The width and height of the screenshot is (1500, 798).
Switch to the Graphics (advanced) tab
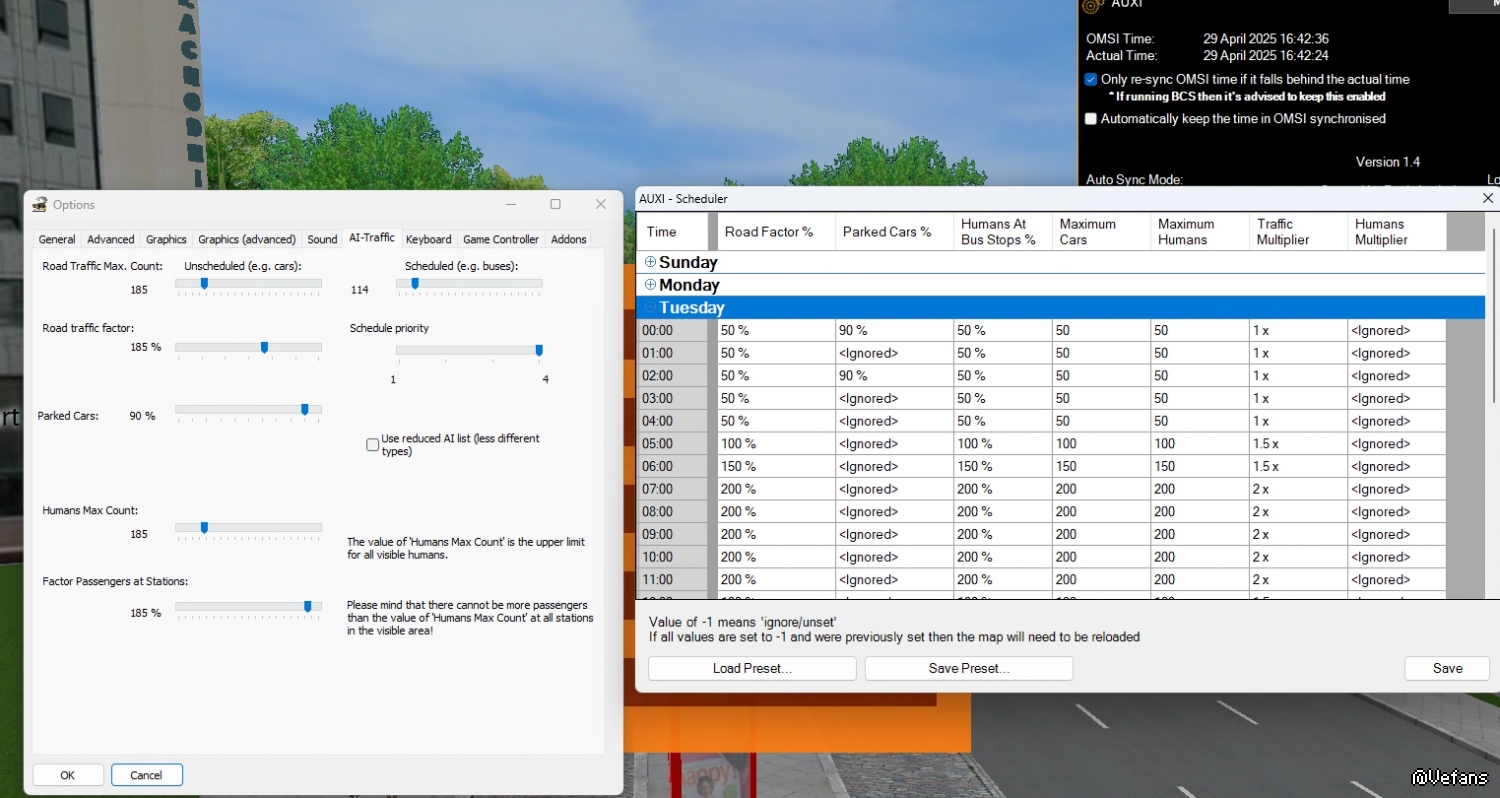point(247,239)
